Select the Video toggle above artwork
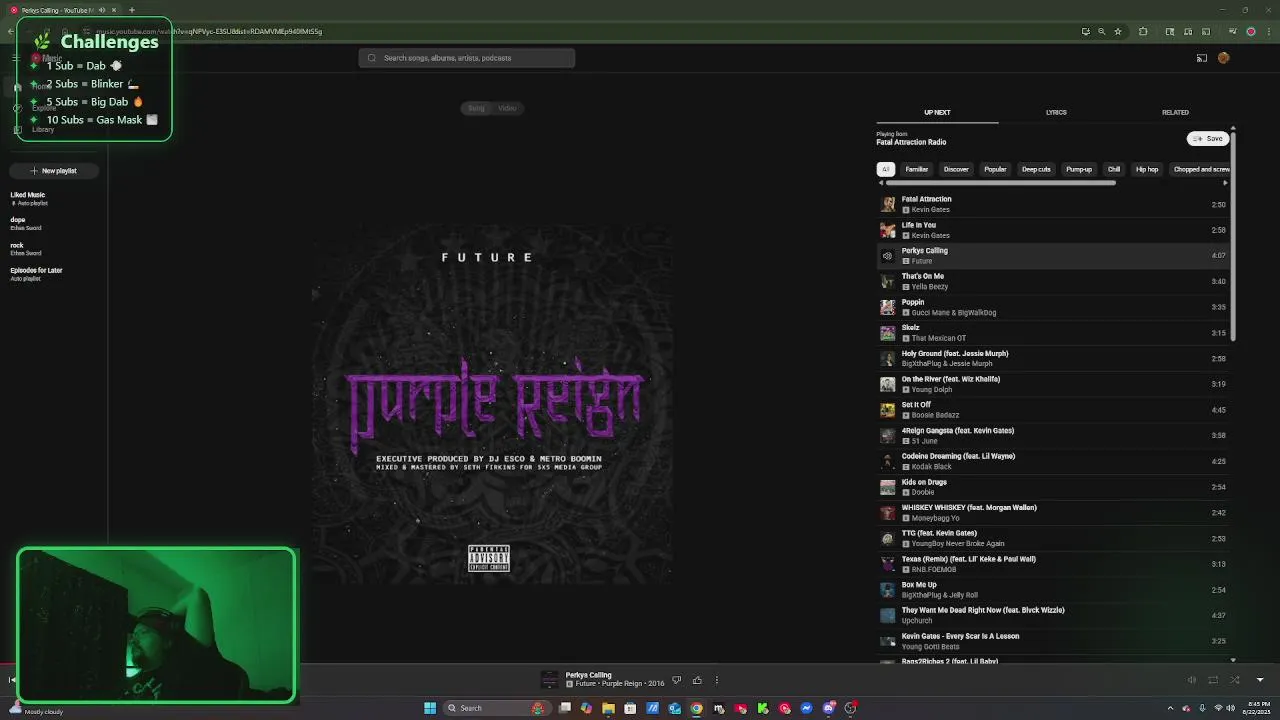This screenshot has height=720, width=1280. coord(507,108)
